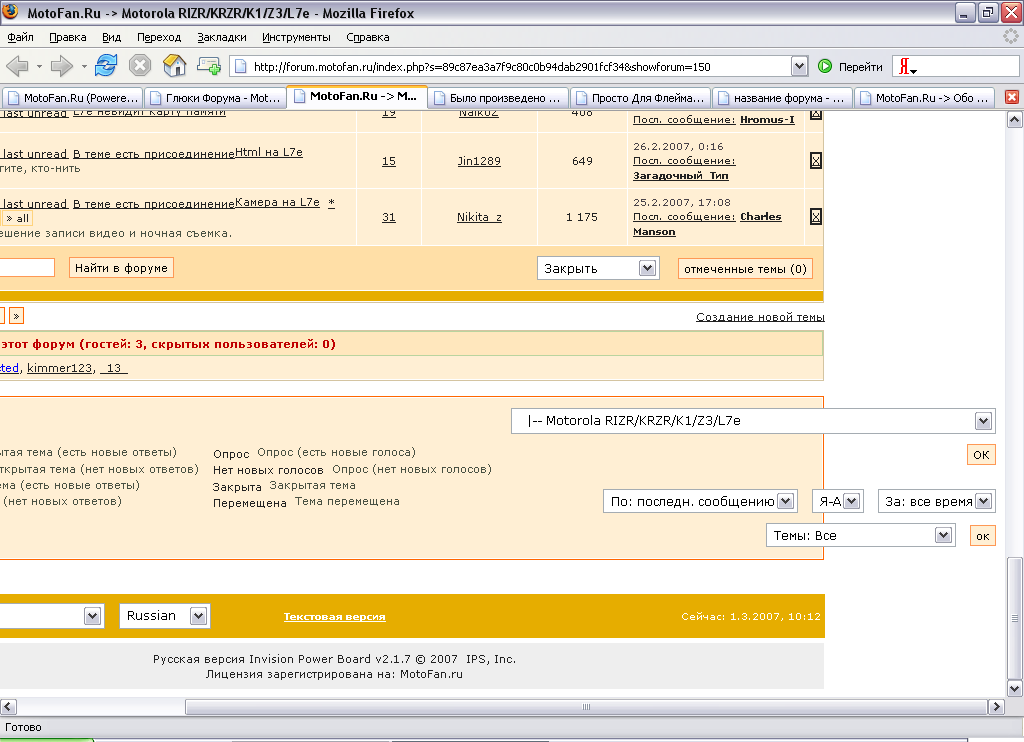Click page icon in address bar

click(x=240, y=66)
